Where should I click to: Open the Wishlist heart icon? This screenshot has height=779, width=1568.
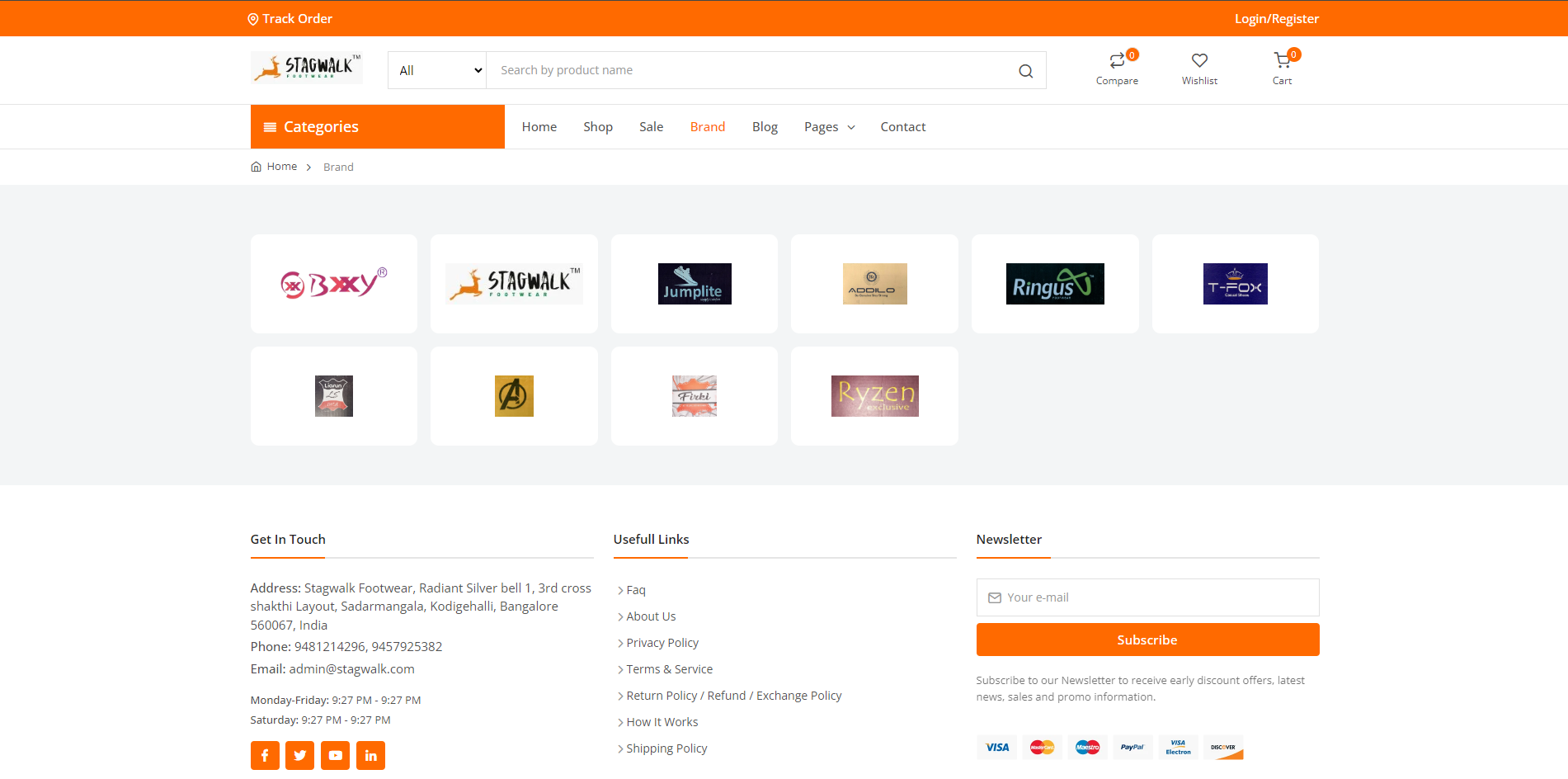coord(1199,60)
